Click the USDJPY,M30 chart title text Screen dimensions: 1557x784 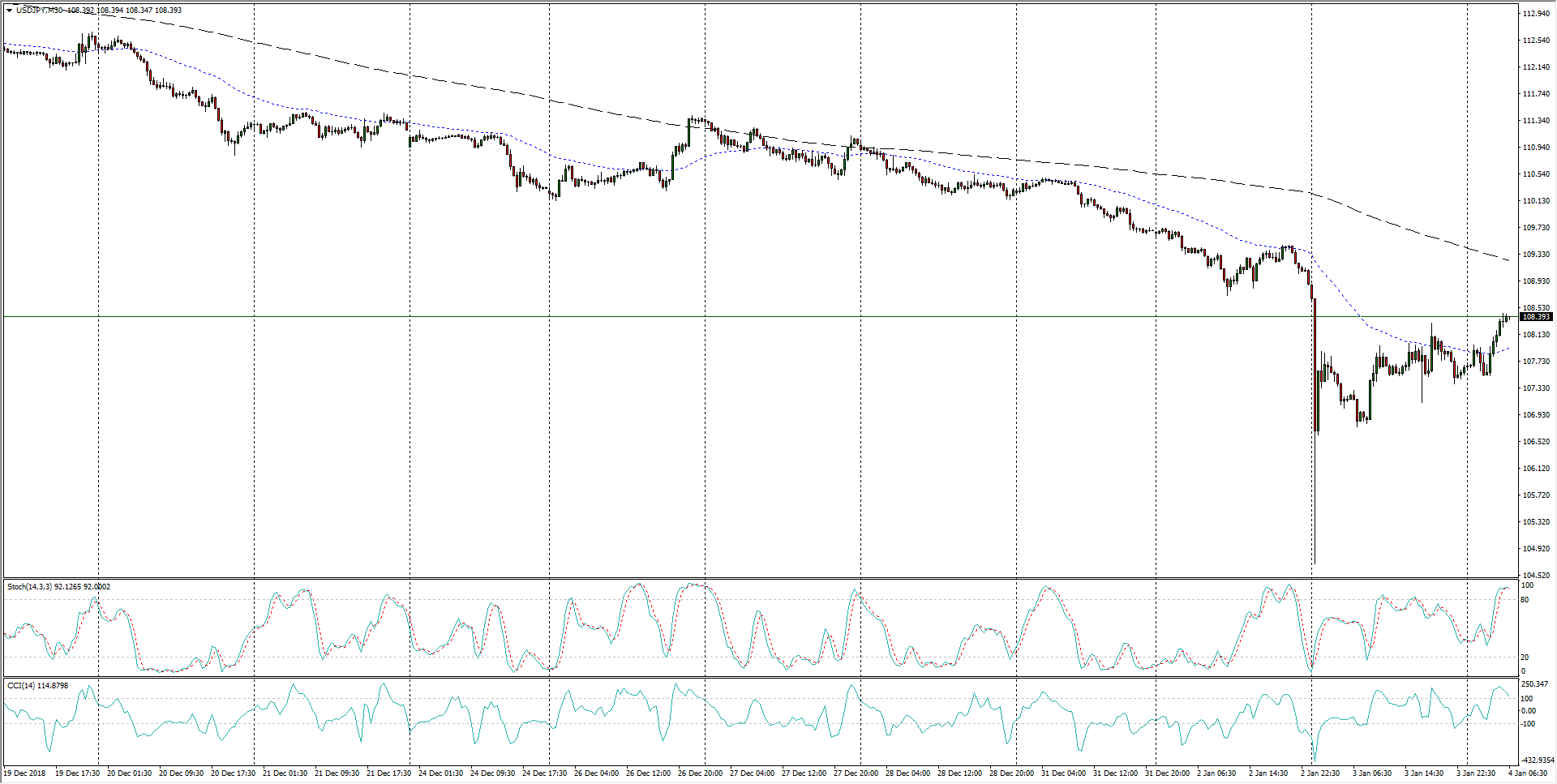pos(40,11)
